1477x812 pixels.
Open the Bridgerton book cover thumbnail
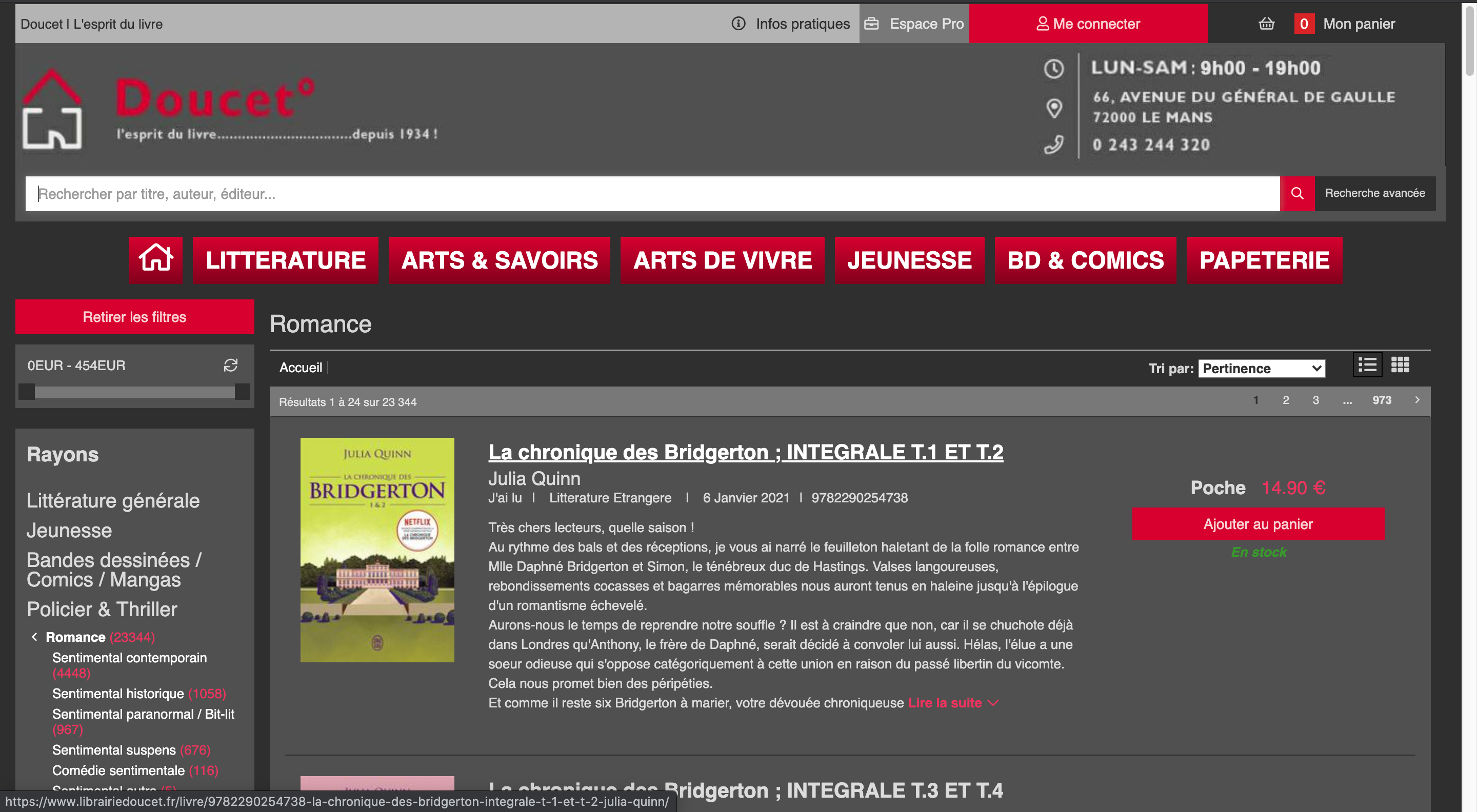coord(377,550)
